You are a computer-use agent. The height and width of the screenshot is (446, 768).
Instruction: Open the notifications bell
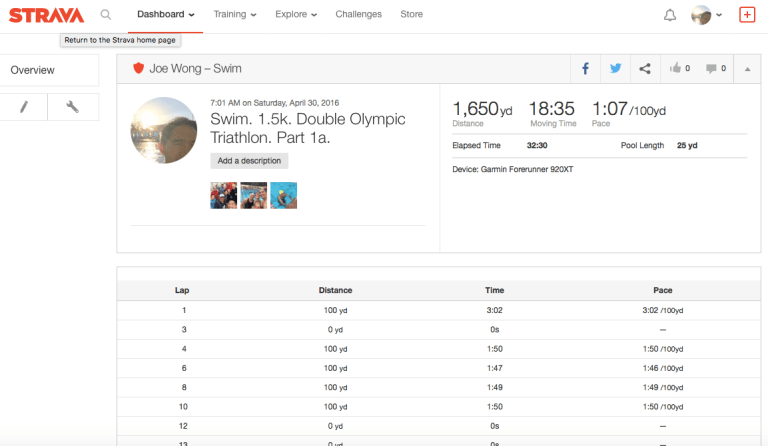(670, 15)
